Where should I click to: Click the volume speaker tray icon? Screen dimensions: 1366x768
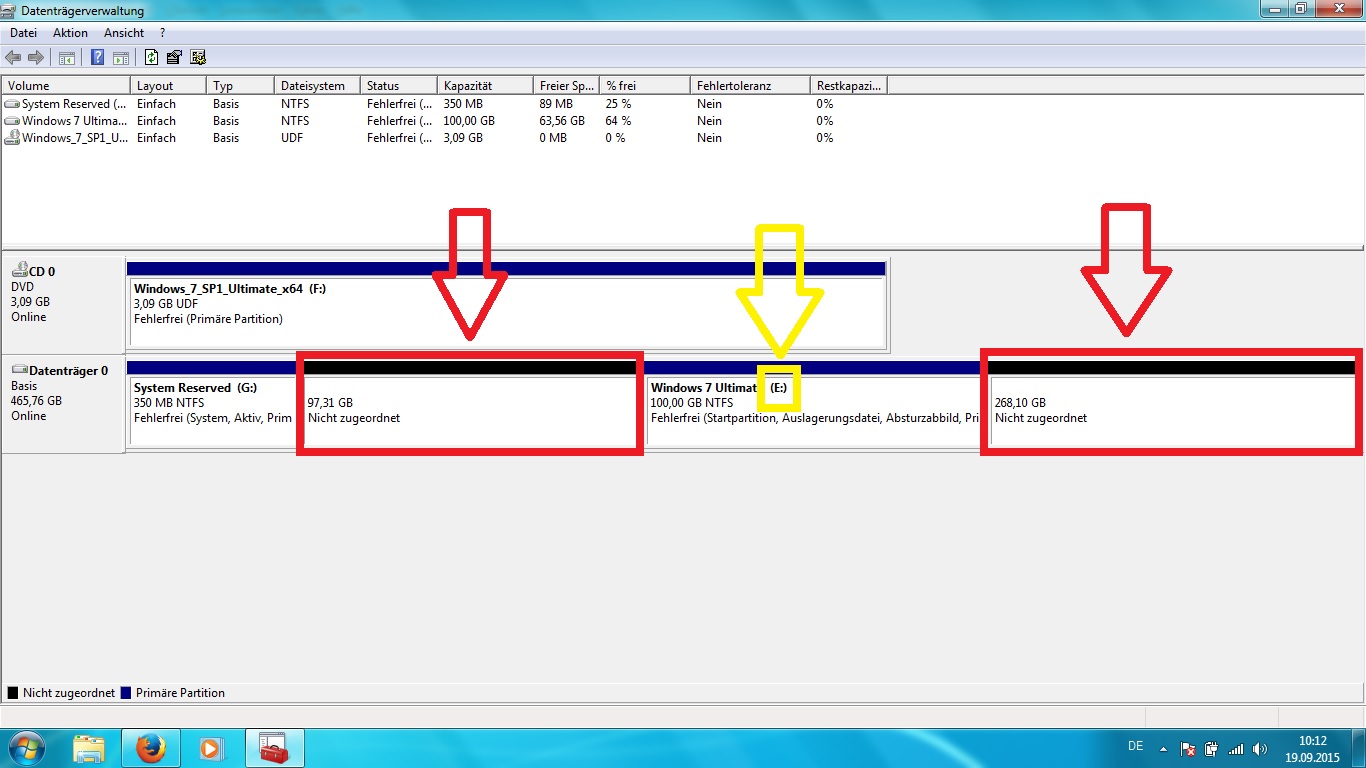pyautogui.click(x=1260, y=748)
